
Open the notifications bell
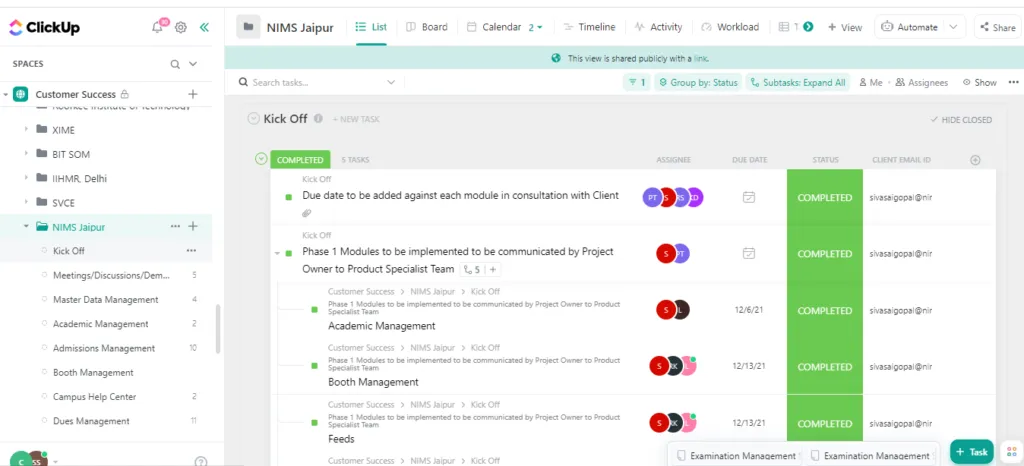(x=157, y=27)
